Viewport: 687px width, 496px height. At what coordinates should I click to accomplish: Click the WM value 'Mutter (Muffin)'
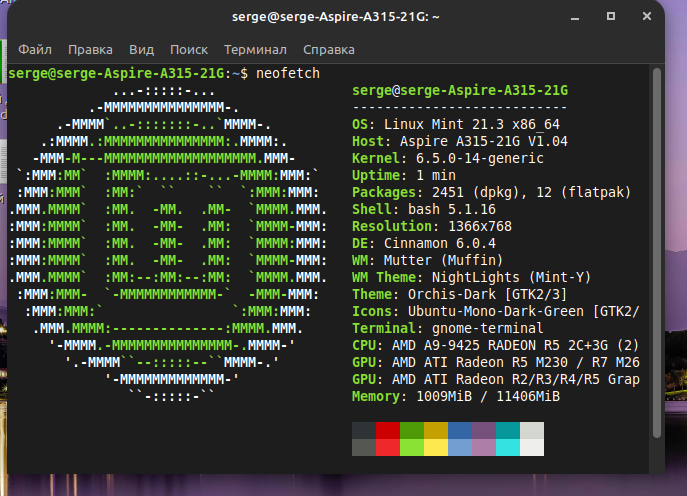[443, 260]
